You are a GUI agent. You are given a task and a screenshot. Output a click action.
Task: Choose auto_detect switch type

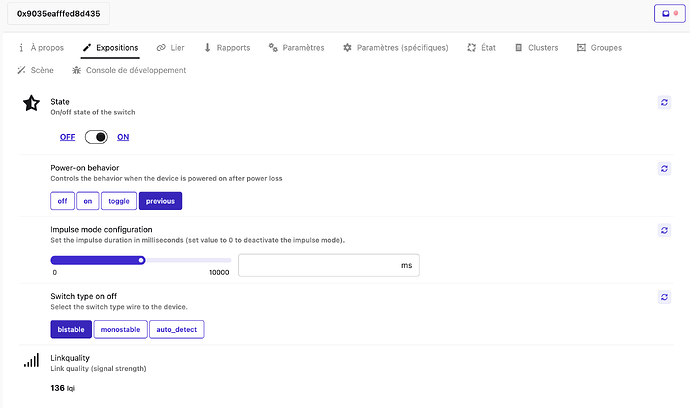click(176, 329)
